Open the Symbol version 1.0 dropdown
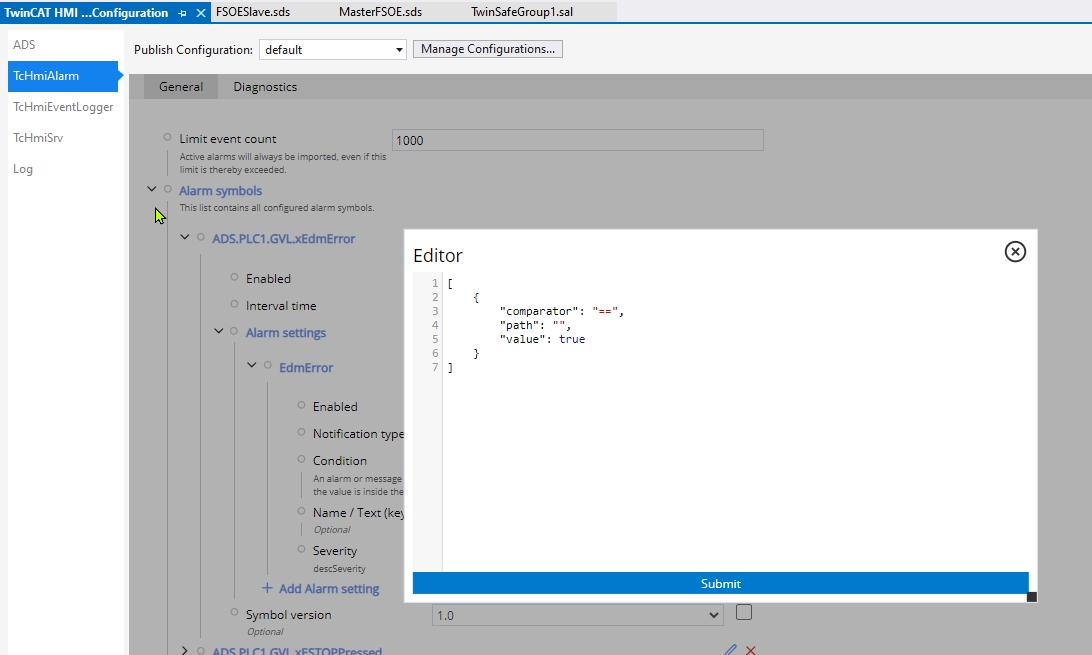This screenshot has height=655, width=1092. [x=577, y=615]
